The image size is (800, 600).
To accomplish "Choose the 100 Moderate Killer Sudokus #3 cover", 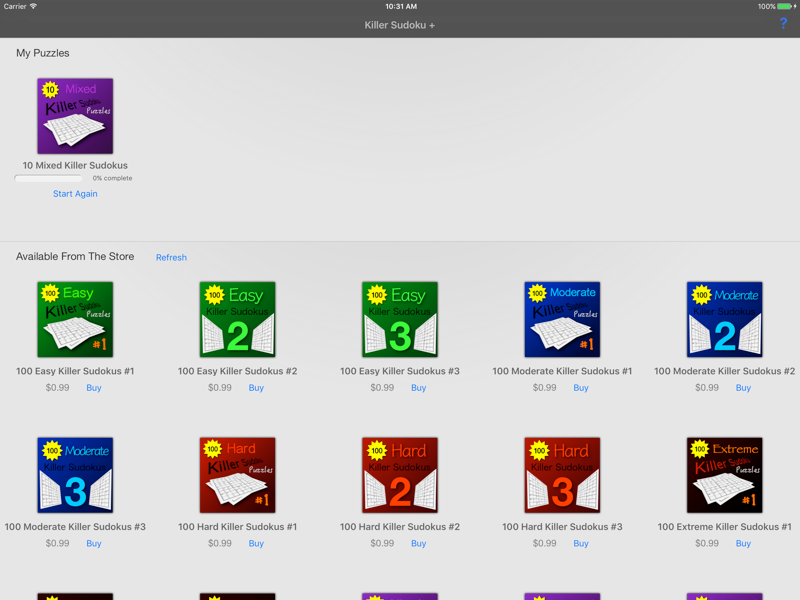I will point(75,475).
